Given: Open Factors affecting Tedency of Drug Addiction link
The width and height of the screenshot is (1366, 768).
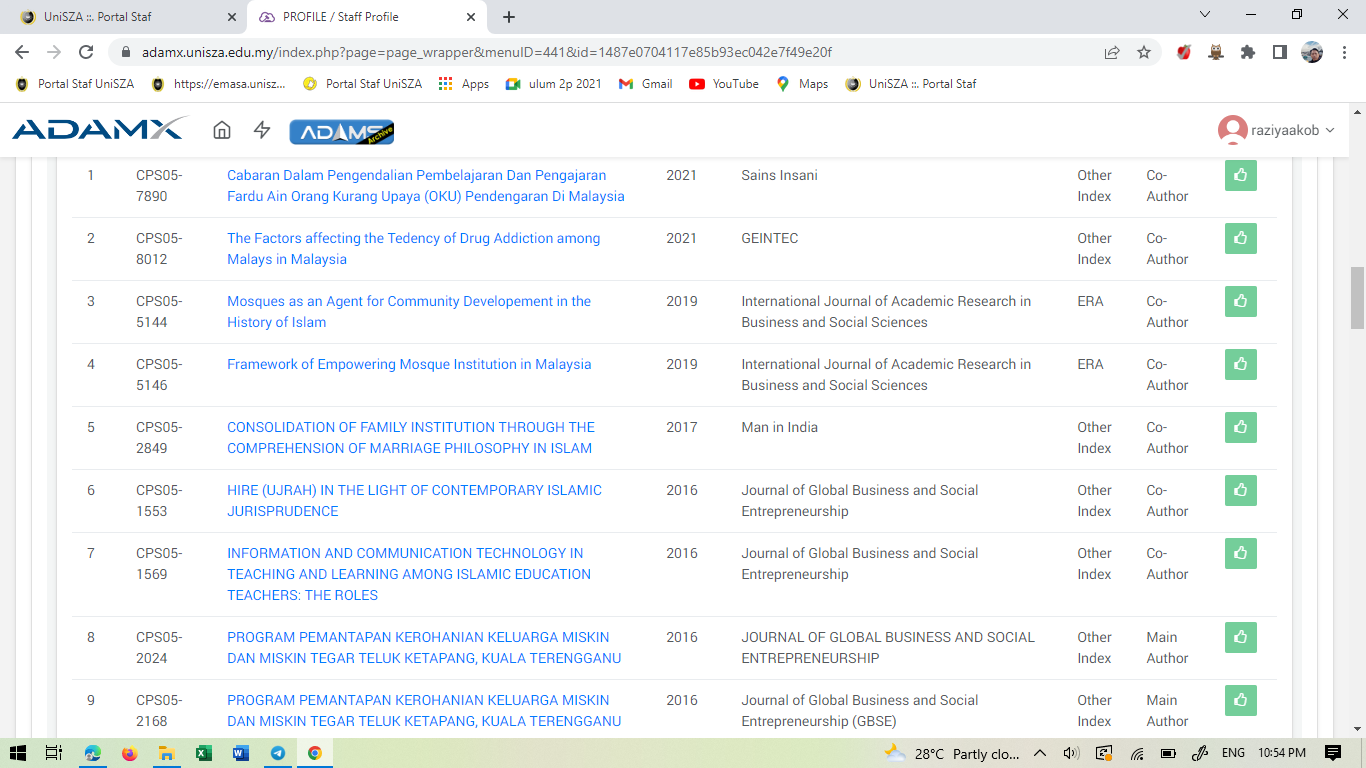Looking at the screenshot, I should click(x=414, y=248).
